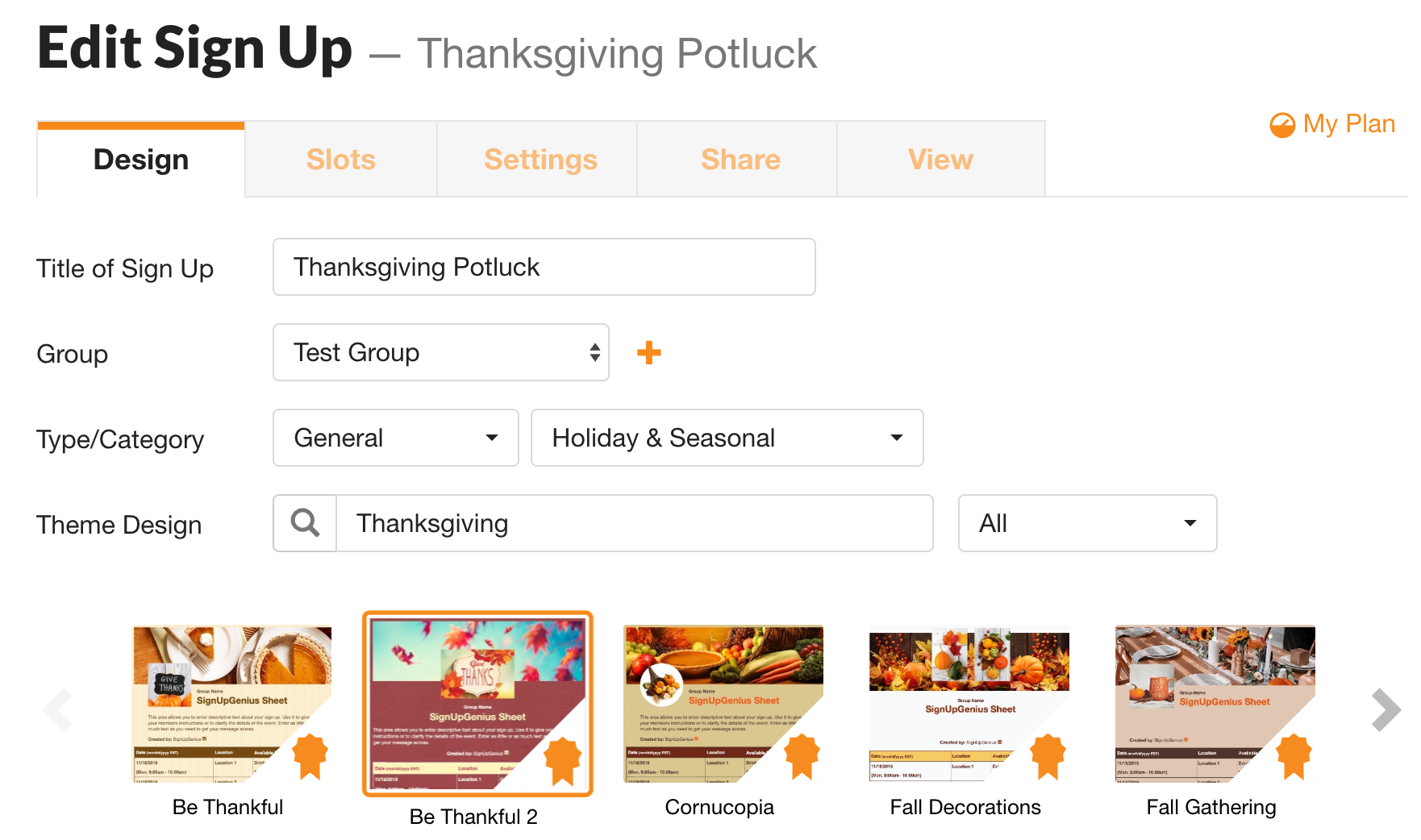The height and width of the screenshot is (840, 1421).
Task: Open the All theme filter dropdown
Action: coord(1086,523)
